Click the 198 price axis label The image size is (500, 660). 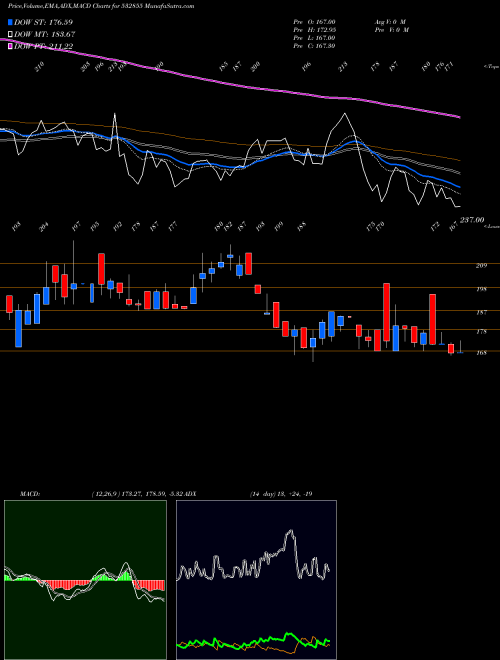click(481, 289)
